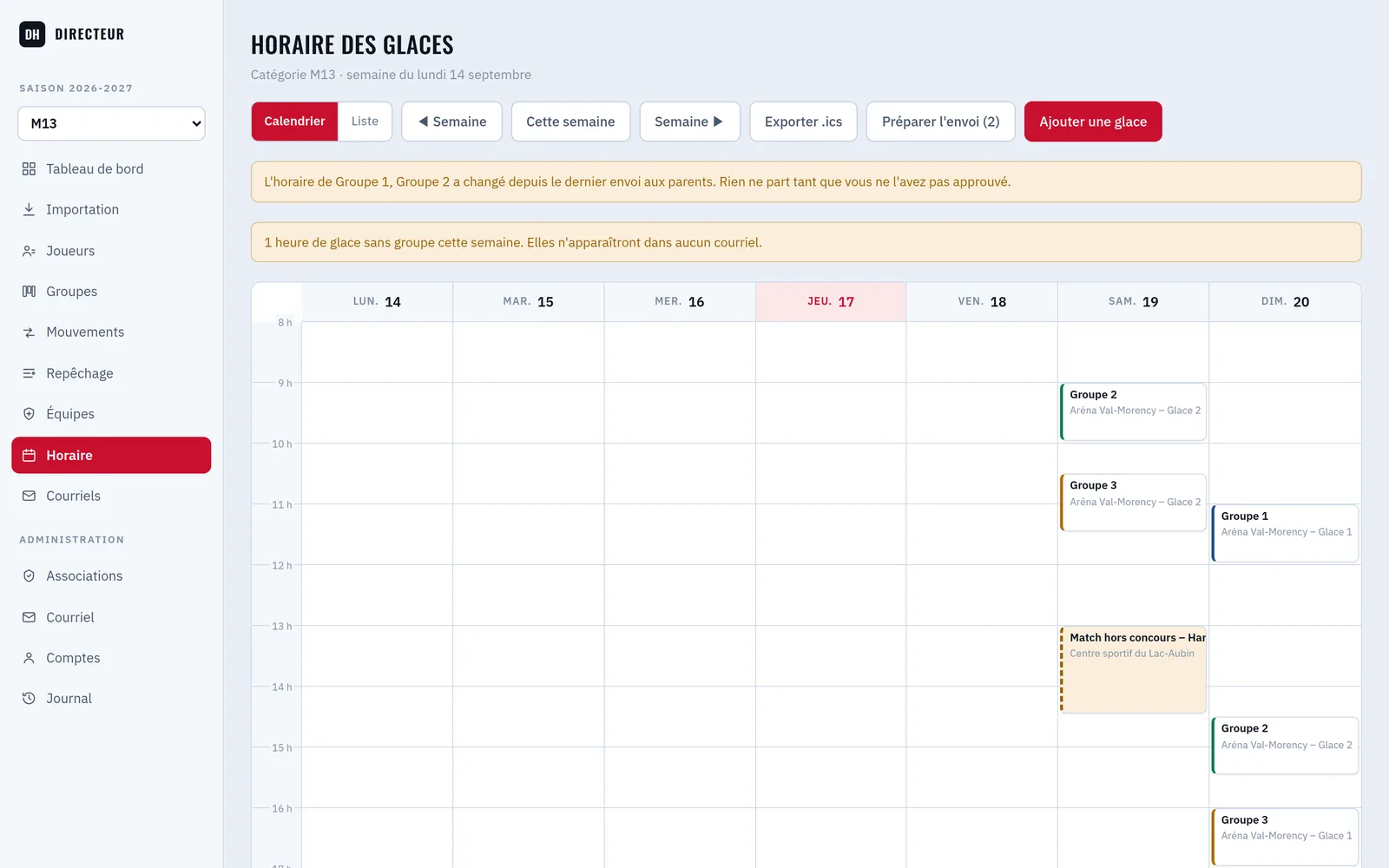Click the Équipes shield icon

pyautogui.click(x=29, y=414)
